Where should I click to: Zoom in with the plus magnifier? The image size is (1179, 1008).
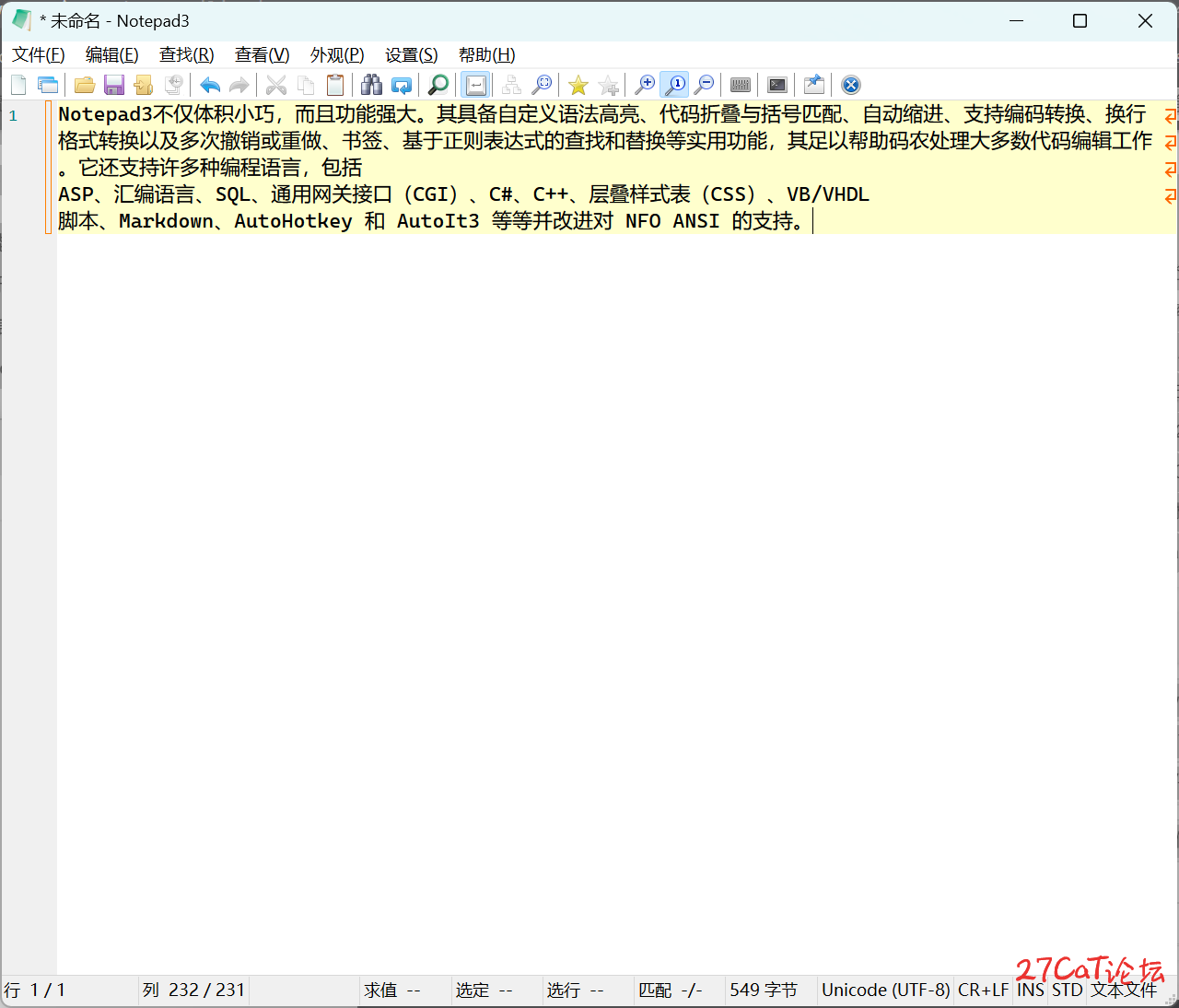(645, 86)
